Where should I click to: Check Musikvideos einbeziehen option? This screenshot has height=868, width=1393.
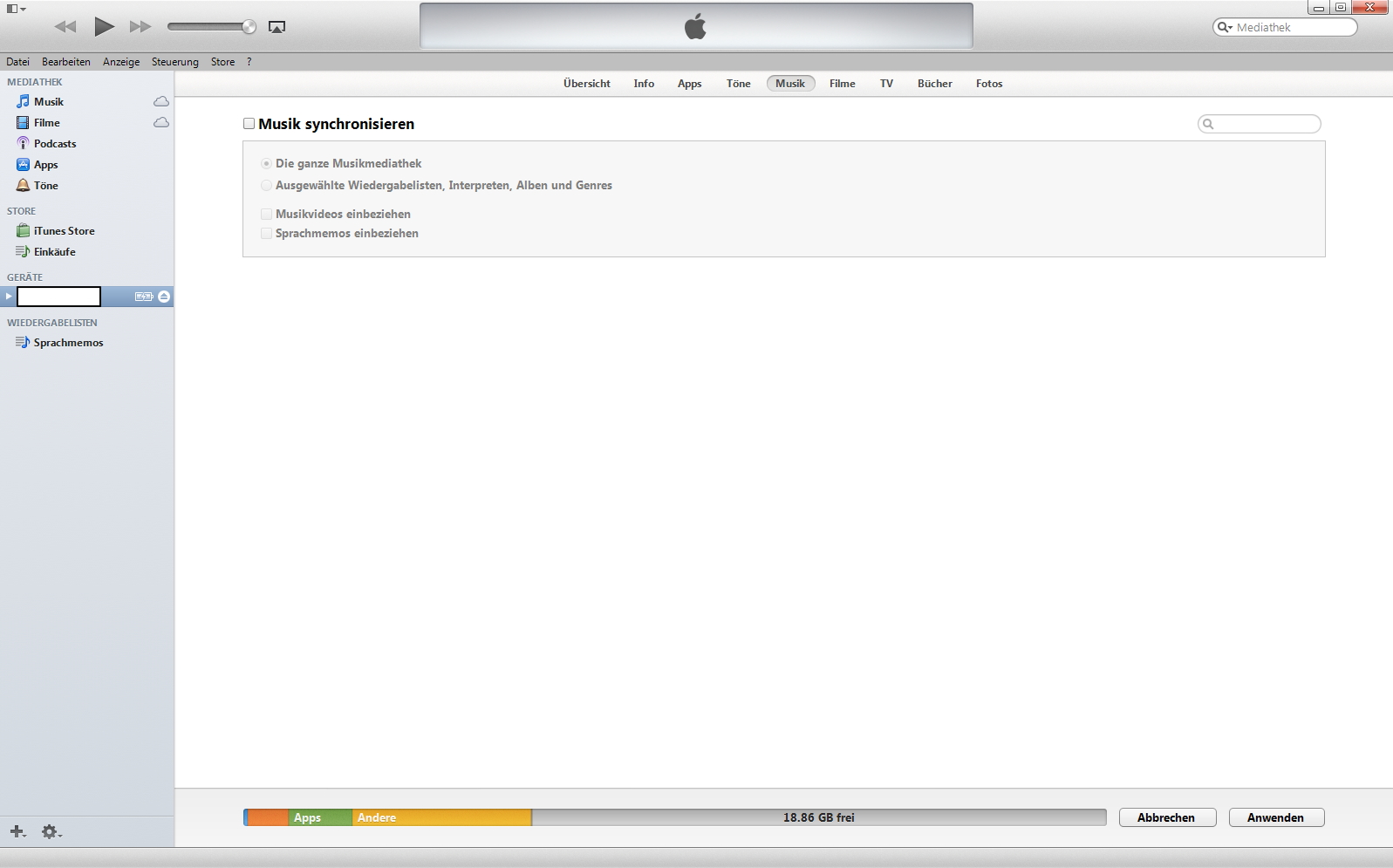pyautogui.click(x=266, y=215)
